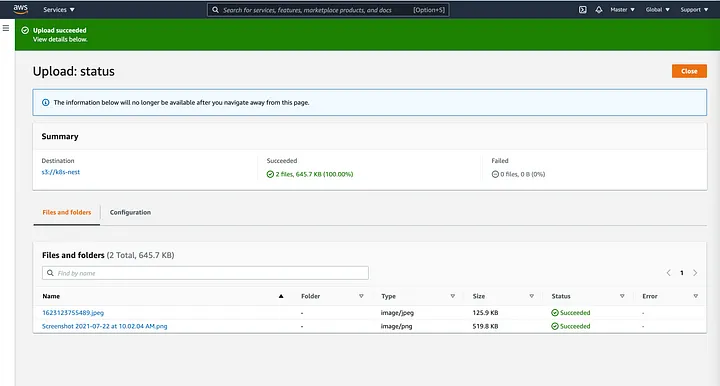Image resolution: width=720 pixels, height=386 pixels.
Task: Open the s3://k8s-nest destination link
Action: 61,172
